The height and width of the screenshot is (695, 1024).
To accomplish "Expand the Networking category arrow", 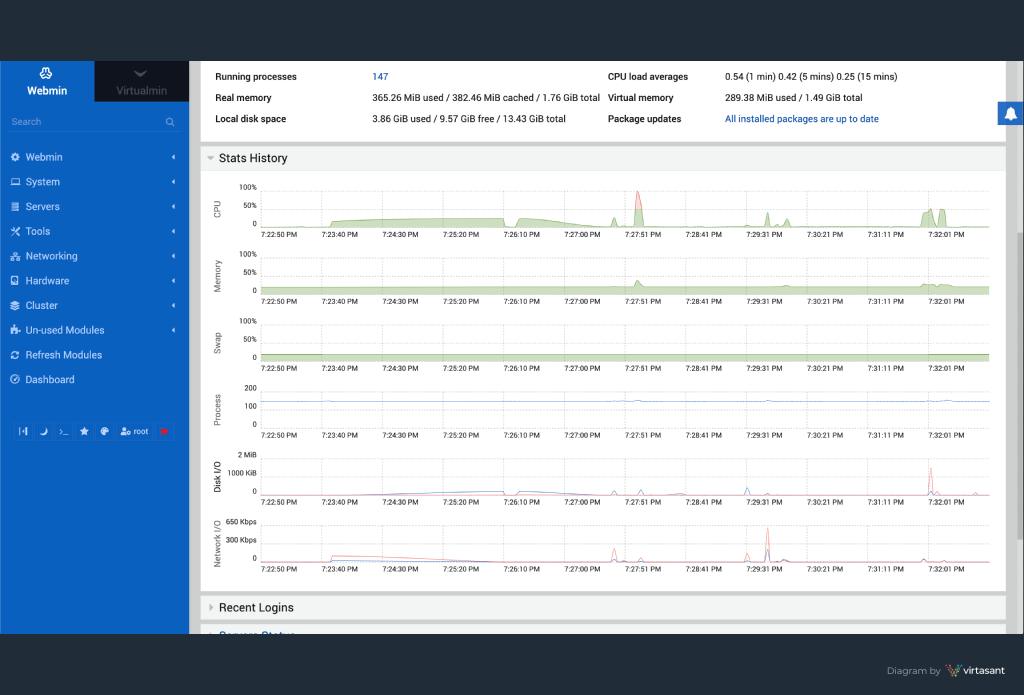I will 173,256.
